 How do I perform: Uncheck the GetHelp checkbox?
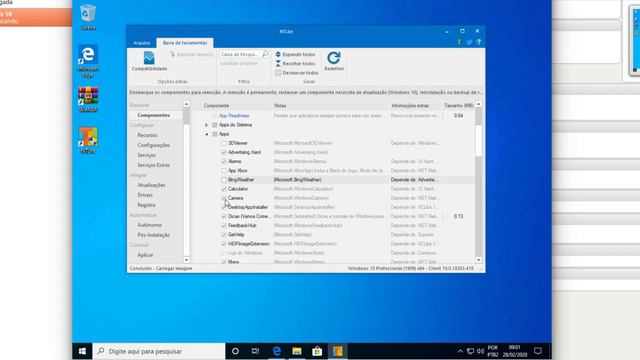[x=224, y=235]
